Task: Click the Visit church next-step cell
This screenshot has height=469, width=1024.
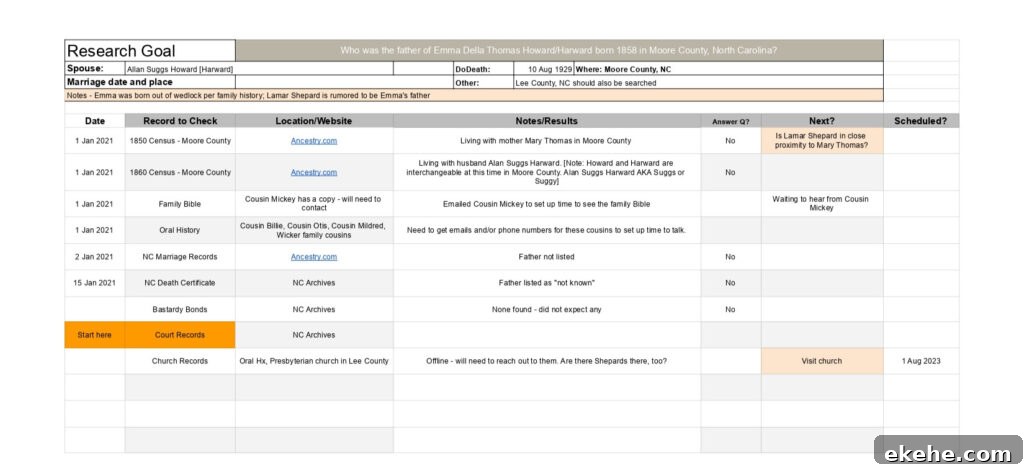Action: coord(822,361)
